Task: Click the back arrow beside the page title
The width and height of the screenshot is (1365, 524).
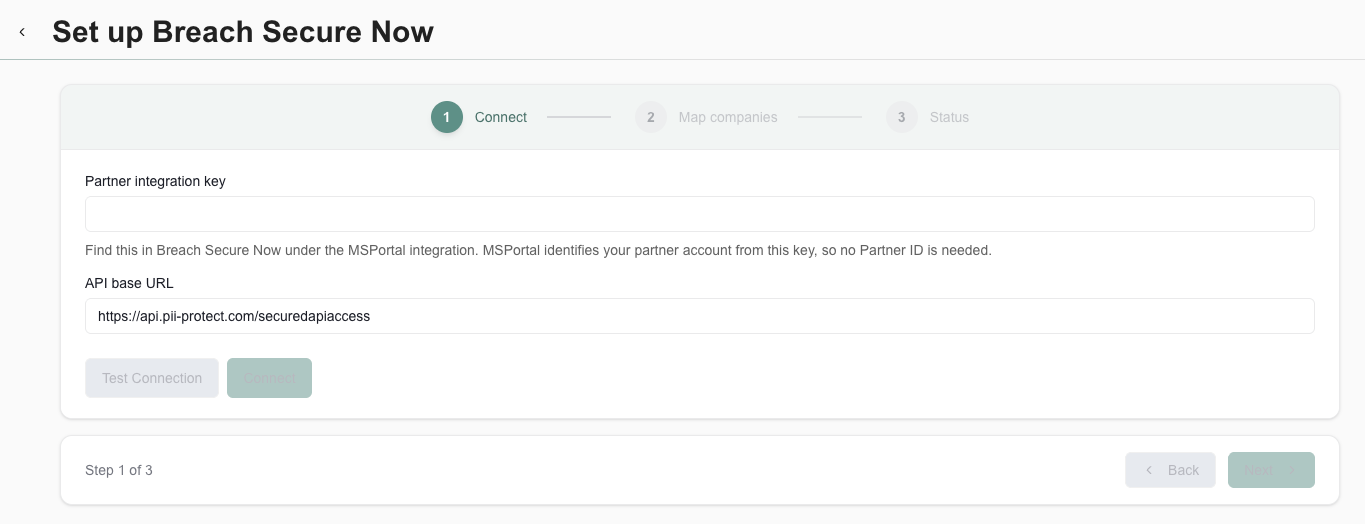Action: tap(22, 32)
